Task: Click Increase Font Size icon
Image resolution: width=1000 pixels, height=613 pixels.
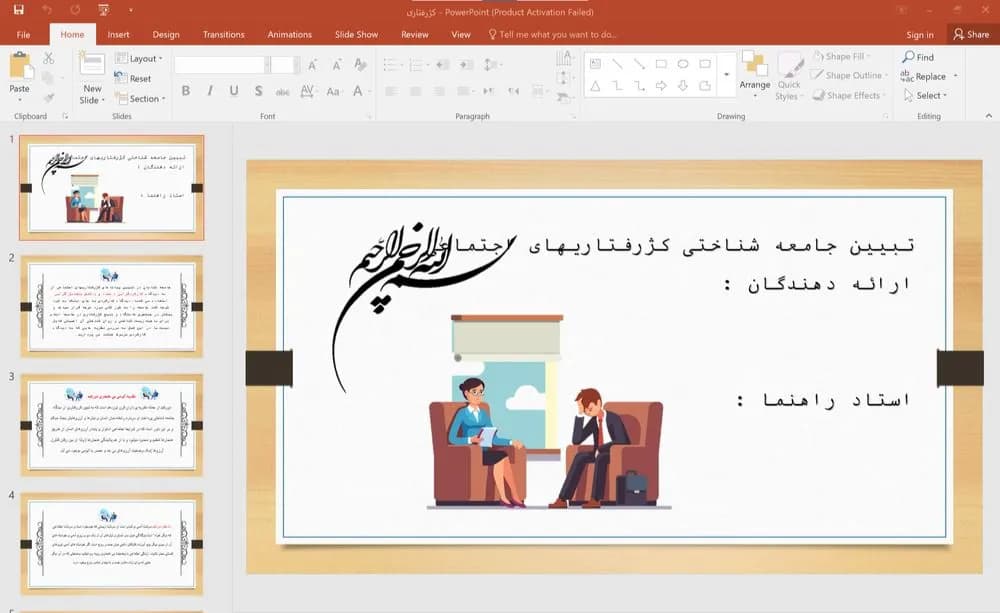Action: click(312, 65)
